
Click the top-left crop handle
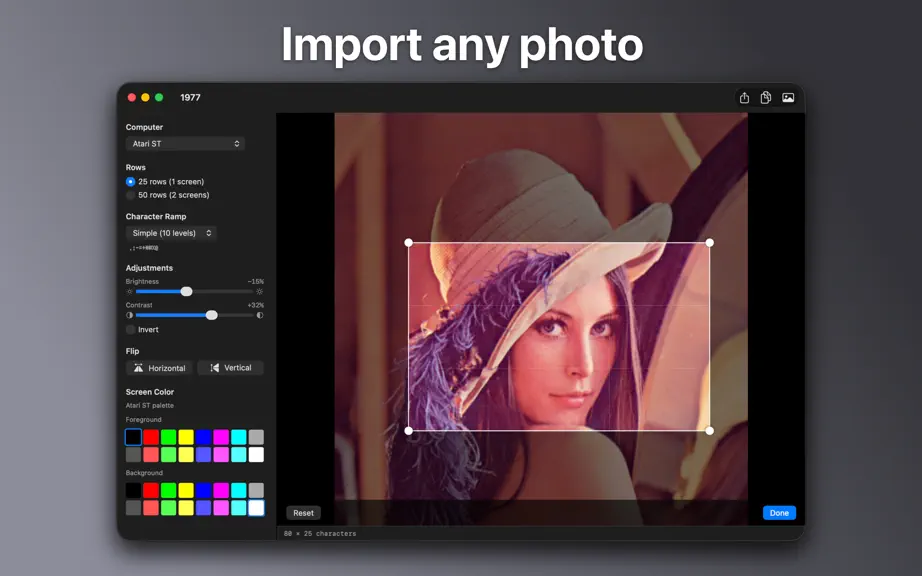click(x=409, y=243)
